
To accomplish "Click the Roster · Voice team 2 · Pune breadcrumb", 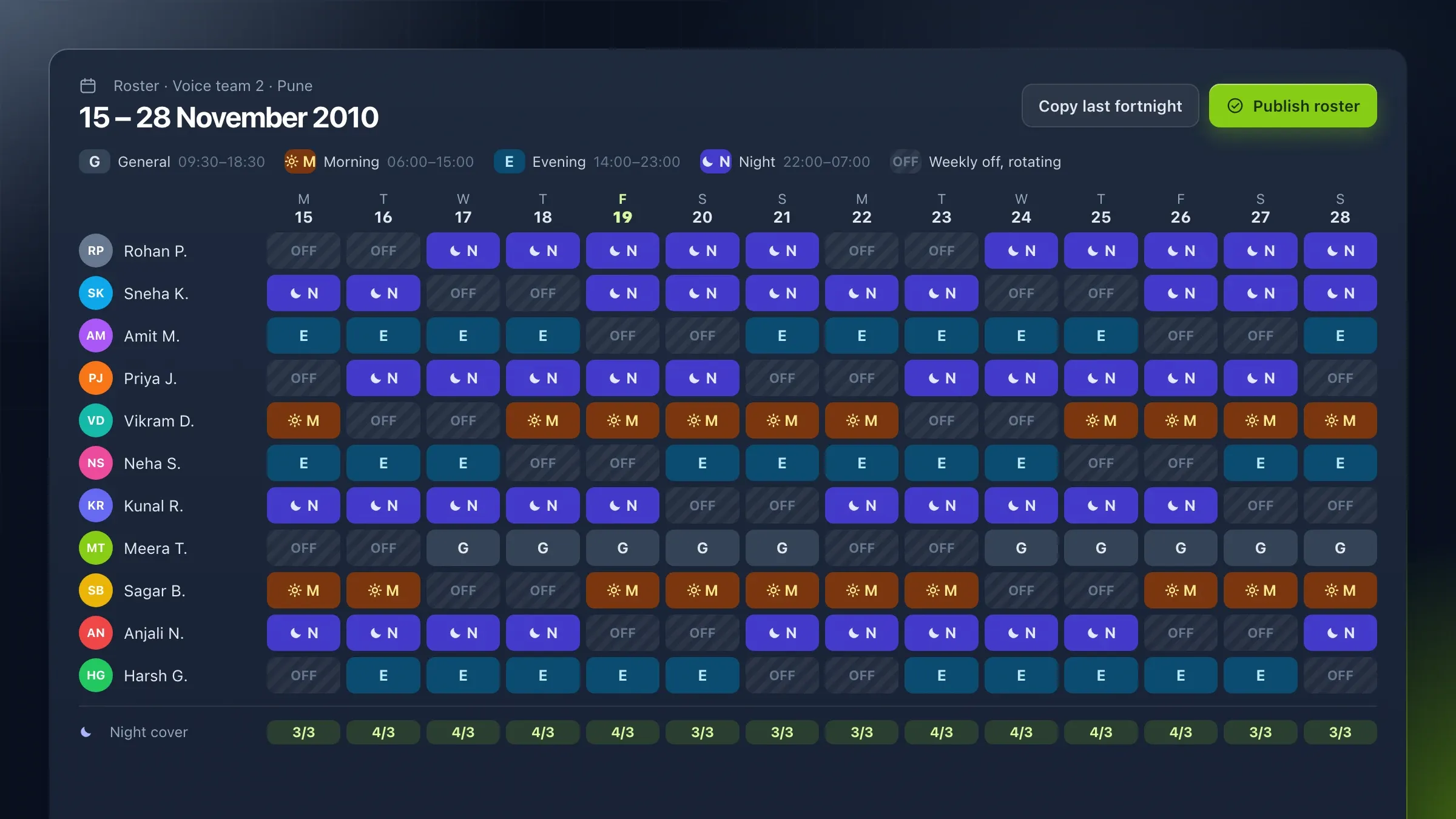I will [213, 86].
